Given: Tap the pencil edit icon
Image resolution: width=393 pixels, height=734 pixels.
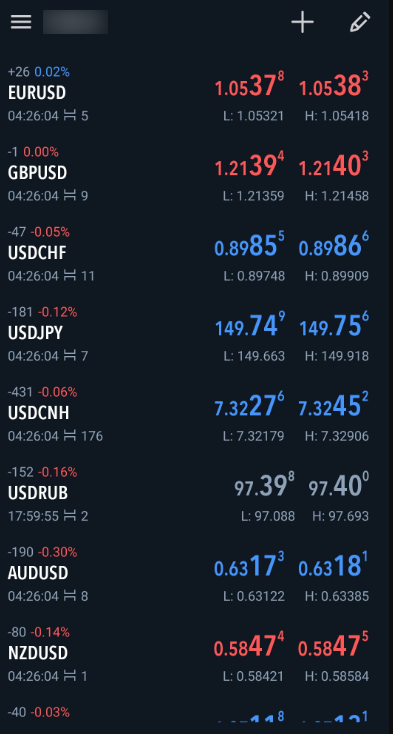Looking at the screenshot, I should tap(360, 22).
